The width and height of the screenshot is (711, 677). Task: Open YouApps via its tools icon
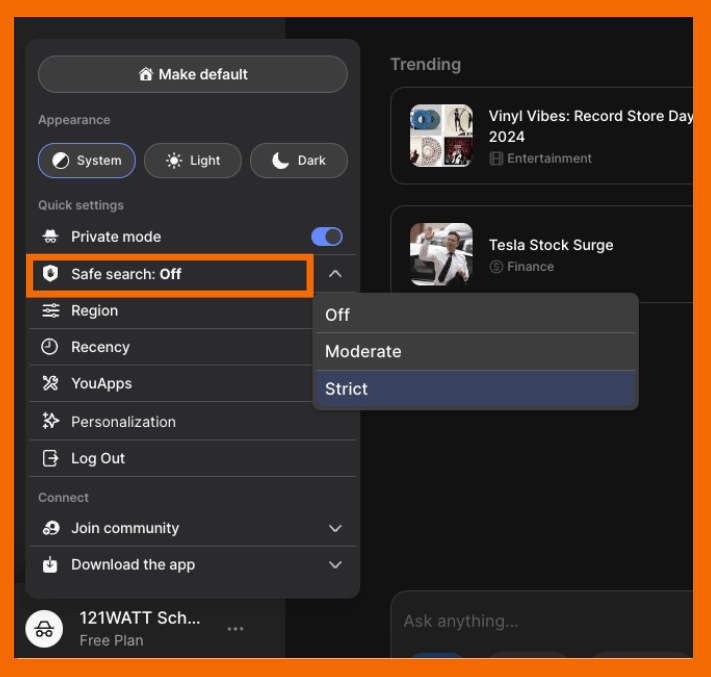50,384
